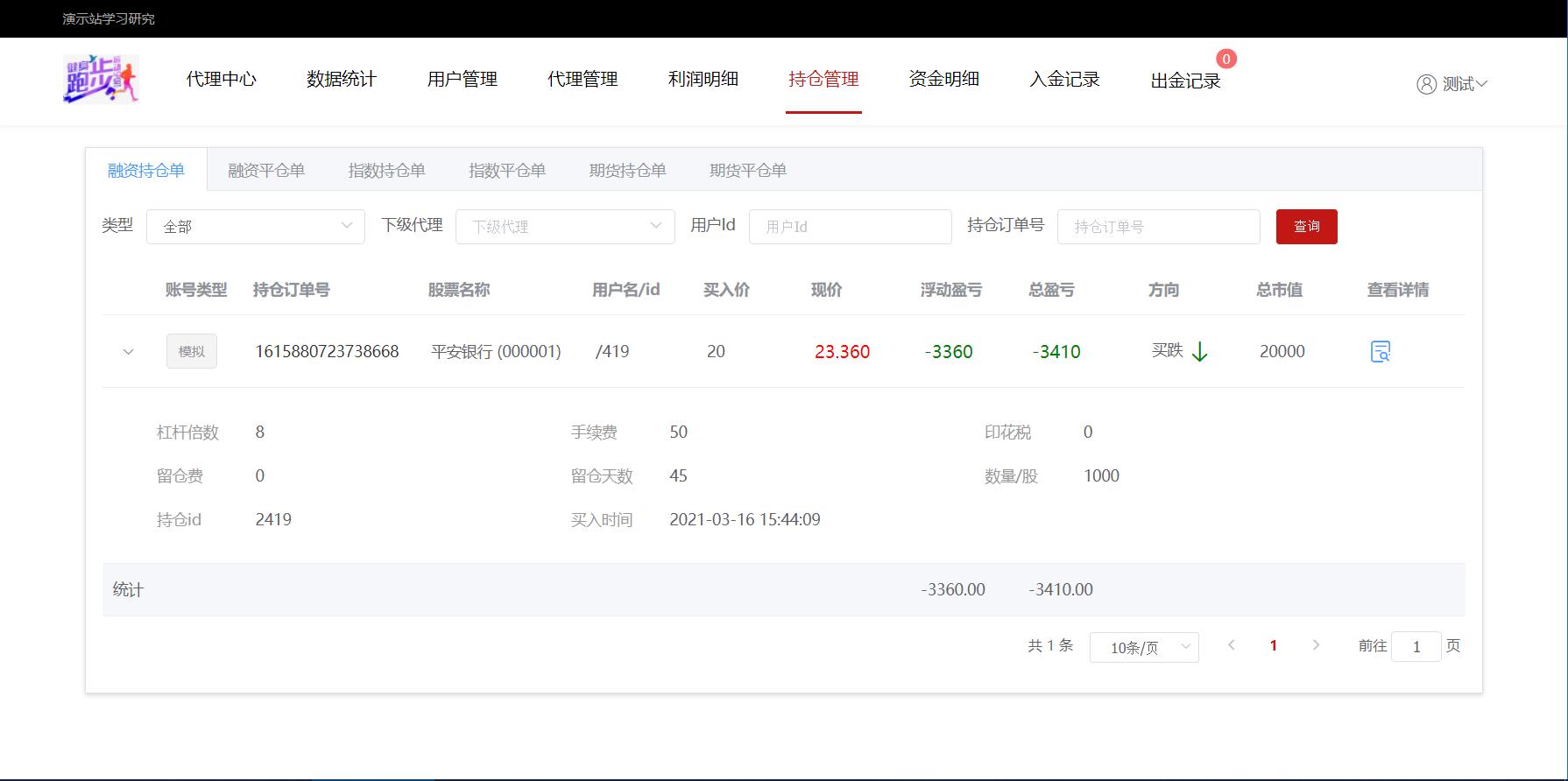
Task: Click the 模拟 account type tag
Action: (192, 351)
